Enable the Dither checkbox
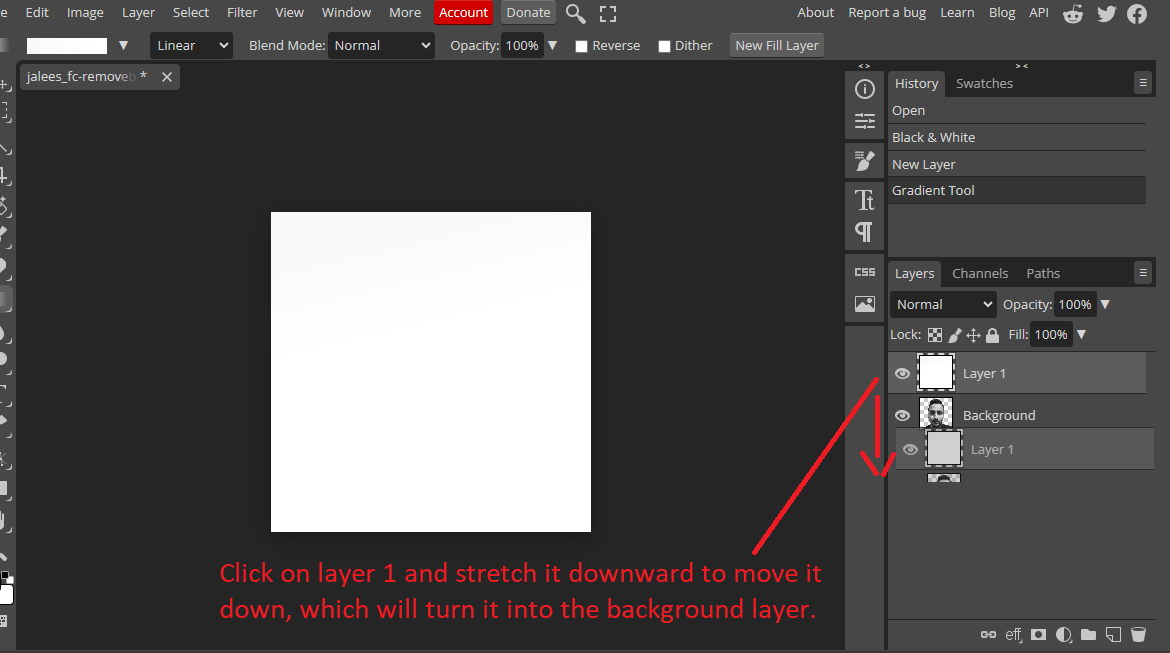This screenshot has width=1170, height=653. (664, 46)
